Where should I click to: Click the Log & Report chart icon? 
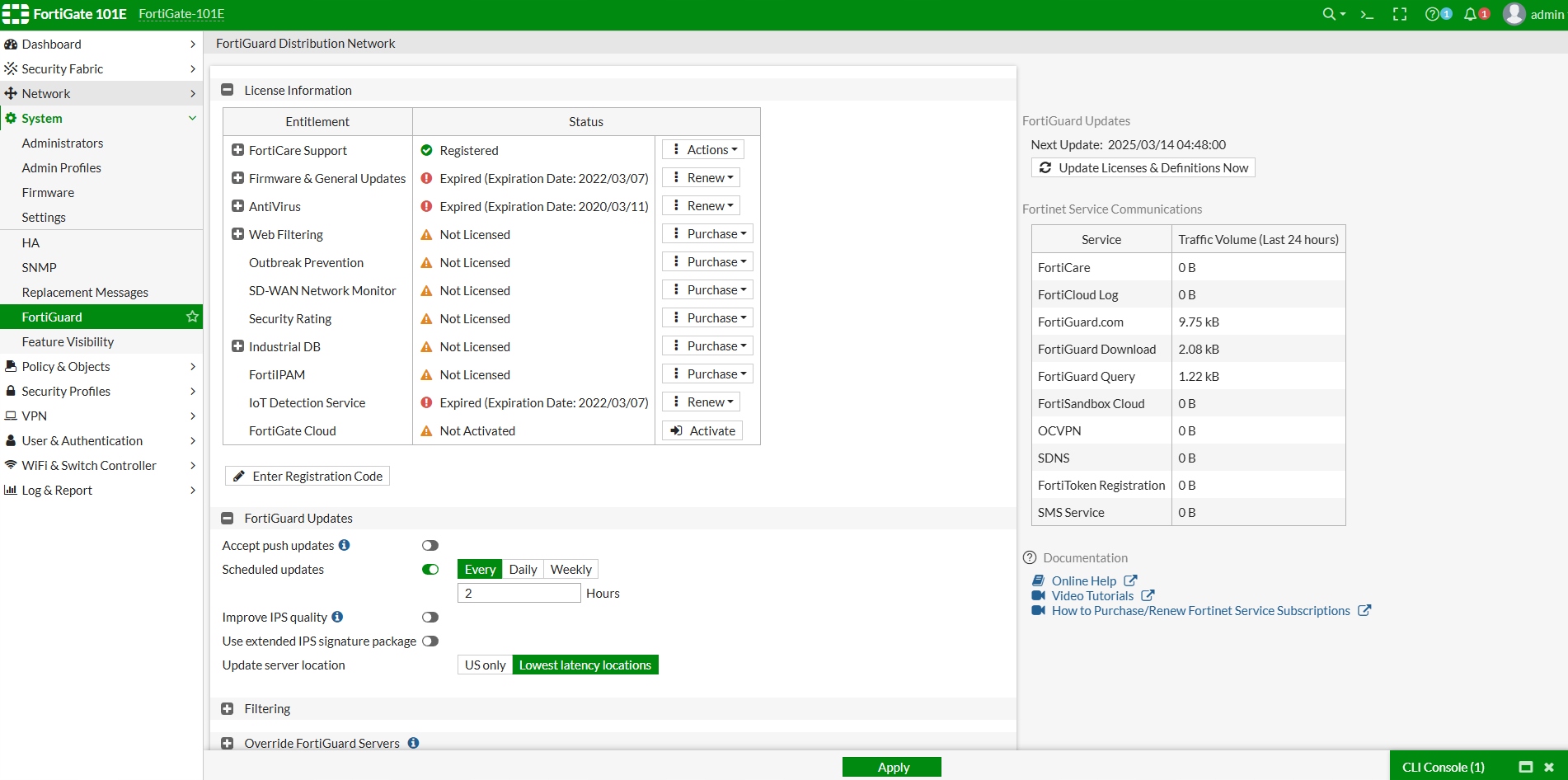pyautogui.click(x=11, y=490)
